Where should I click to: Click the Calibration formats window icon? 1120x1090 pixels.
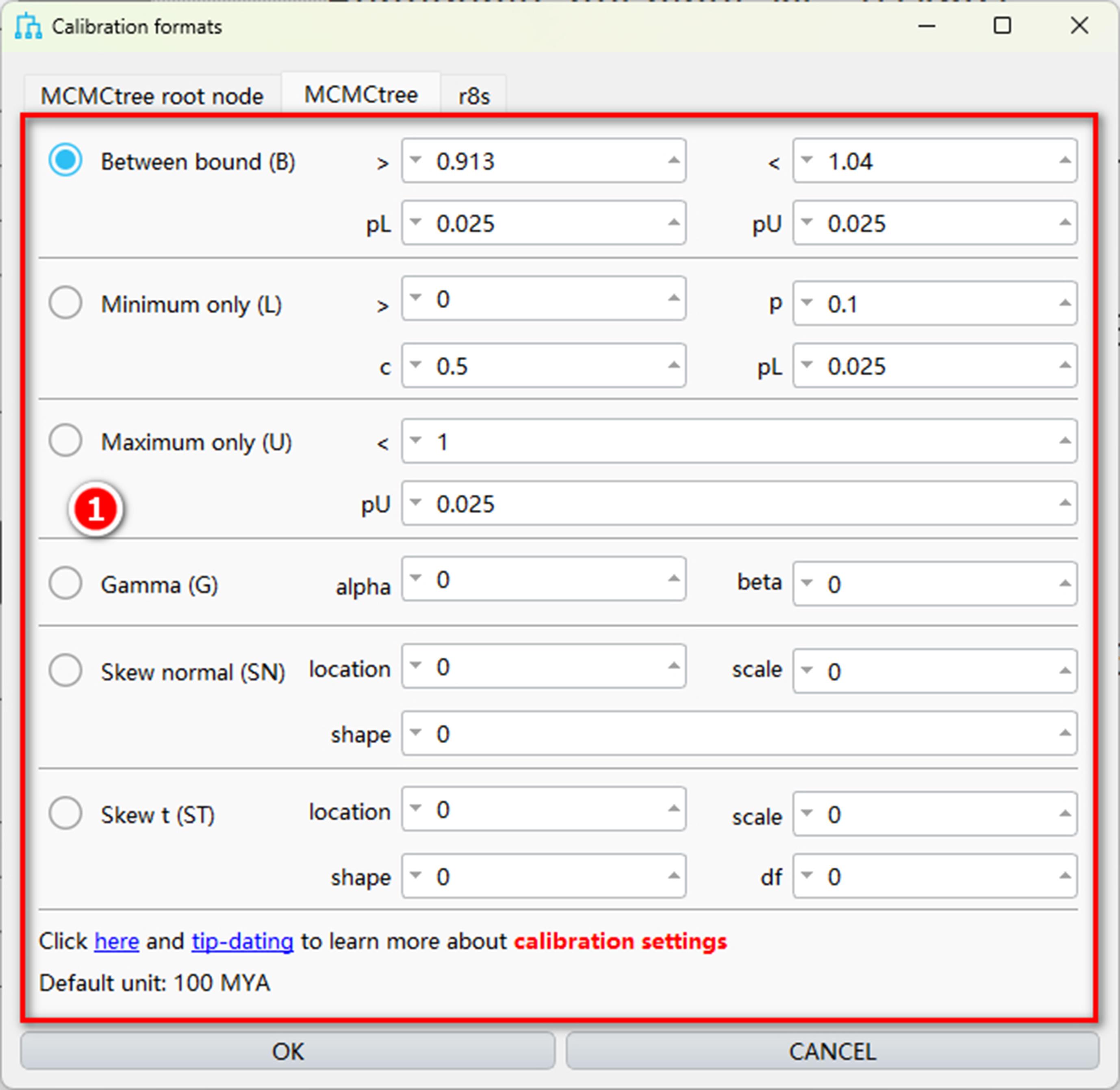[x=28, y=26]
